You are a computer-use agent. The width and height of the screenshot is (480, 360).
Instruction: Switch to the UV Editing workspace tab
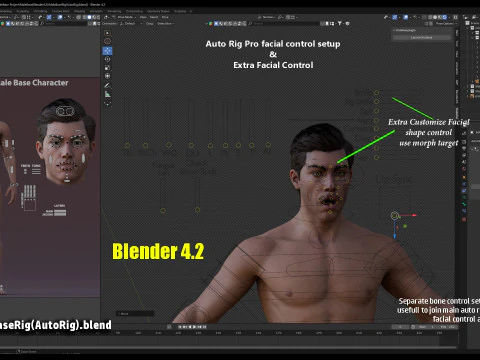40,11
